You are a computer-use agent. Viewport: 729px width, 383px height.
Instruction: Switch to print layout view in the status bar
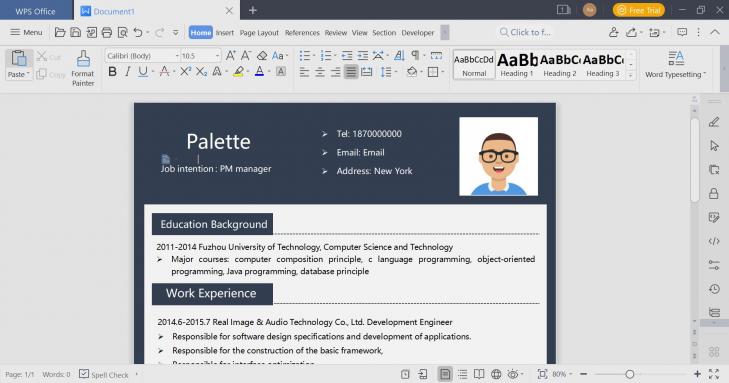coord(445,374)
